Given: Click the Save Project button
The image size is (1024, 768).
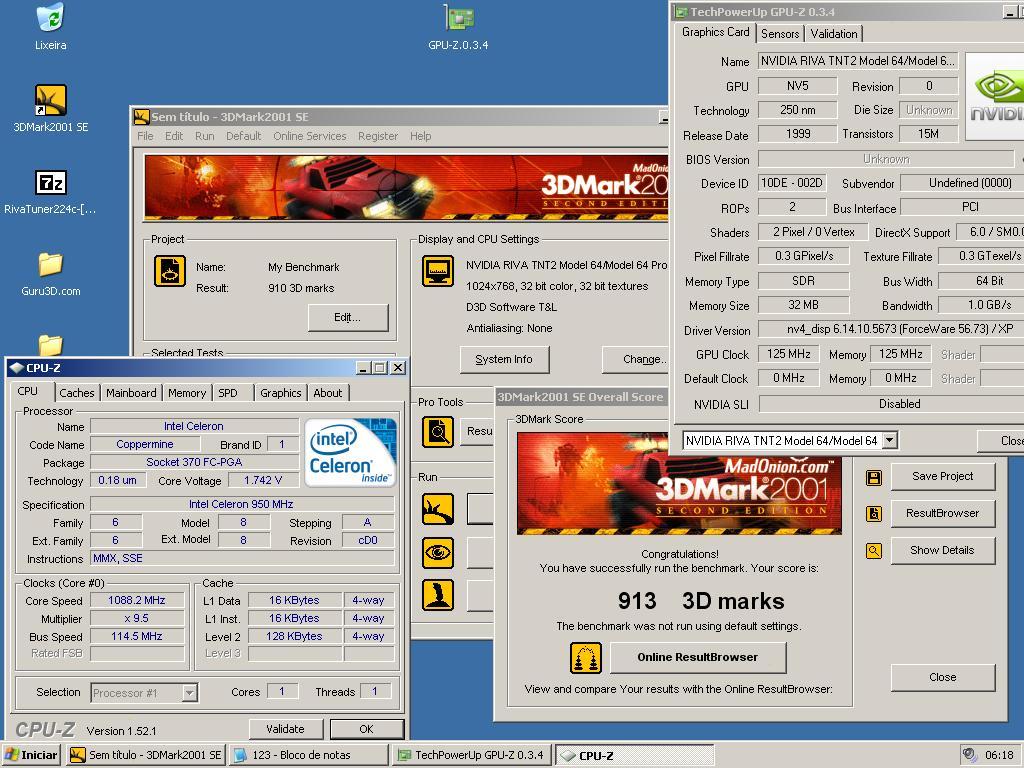Looking at the screenshot, I should coord(943,476).
